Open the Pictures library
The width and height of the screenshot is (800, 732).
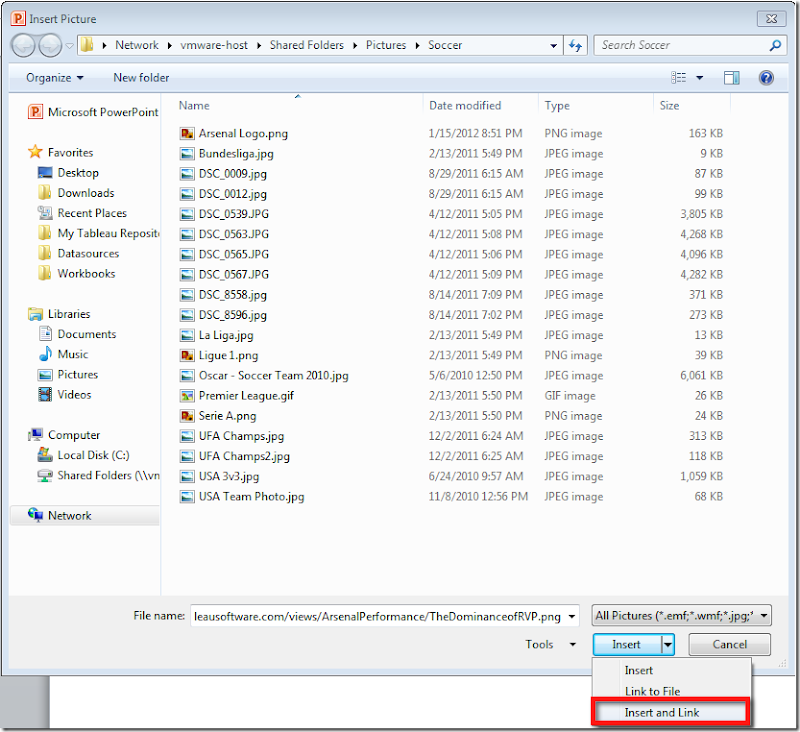78,374
